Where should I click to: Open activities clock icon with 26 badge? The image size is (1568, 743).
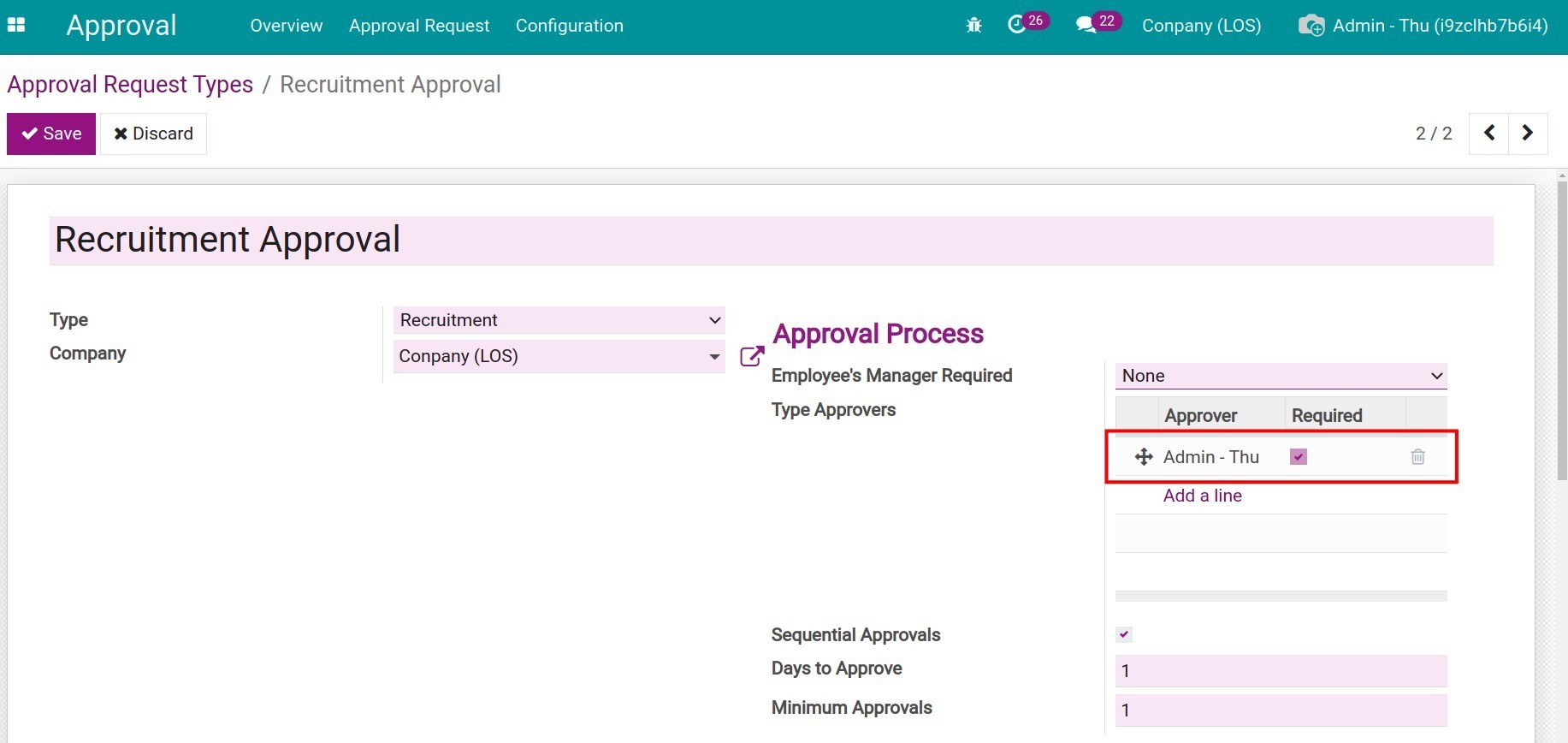[x=1027, y=23]
